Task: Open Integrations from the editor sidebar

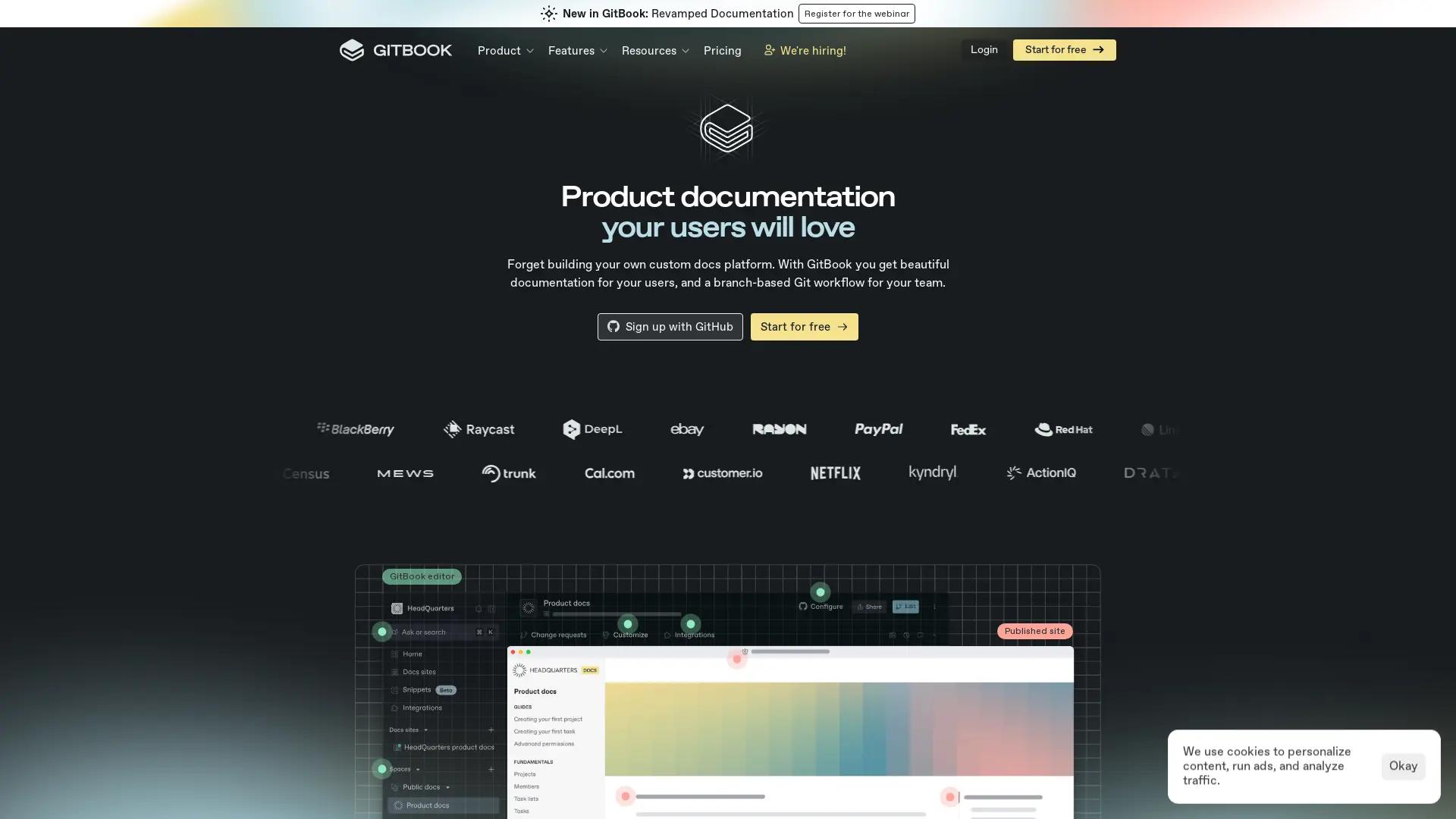Action: (x=422, y=708)
